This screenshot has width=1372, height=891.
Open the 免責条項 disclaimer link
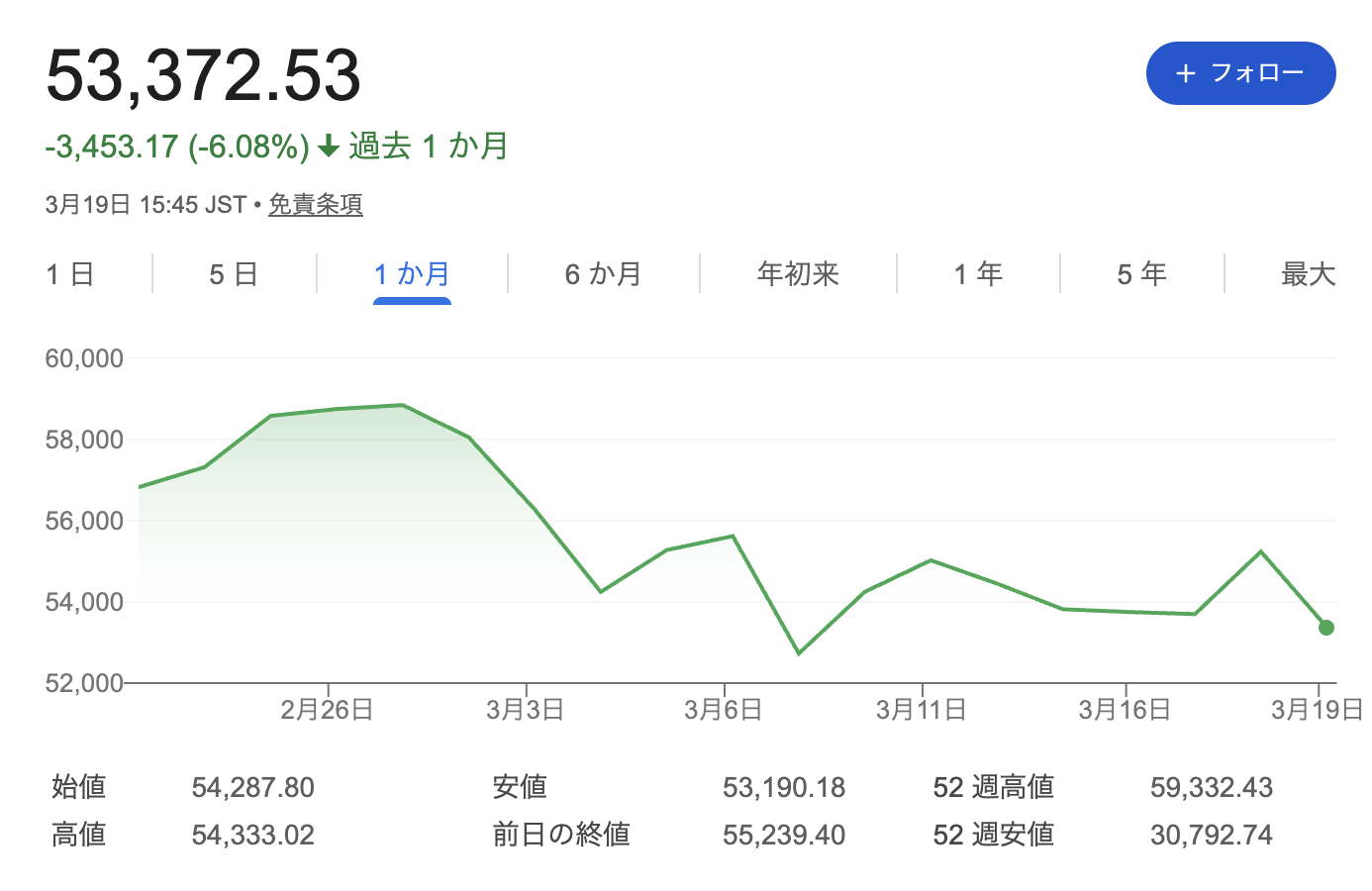316,205
